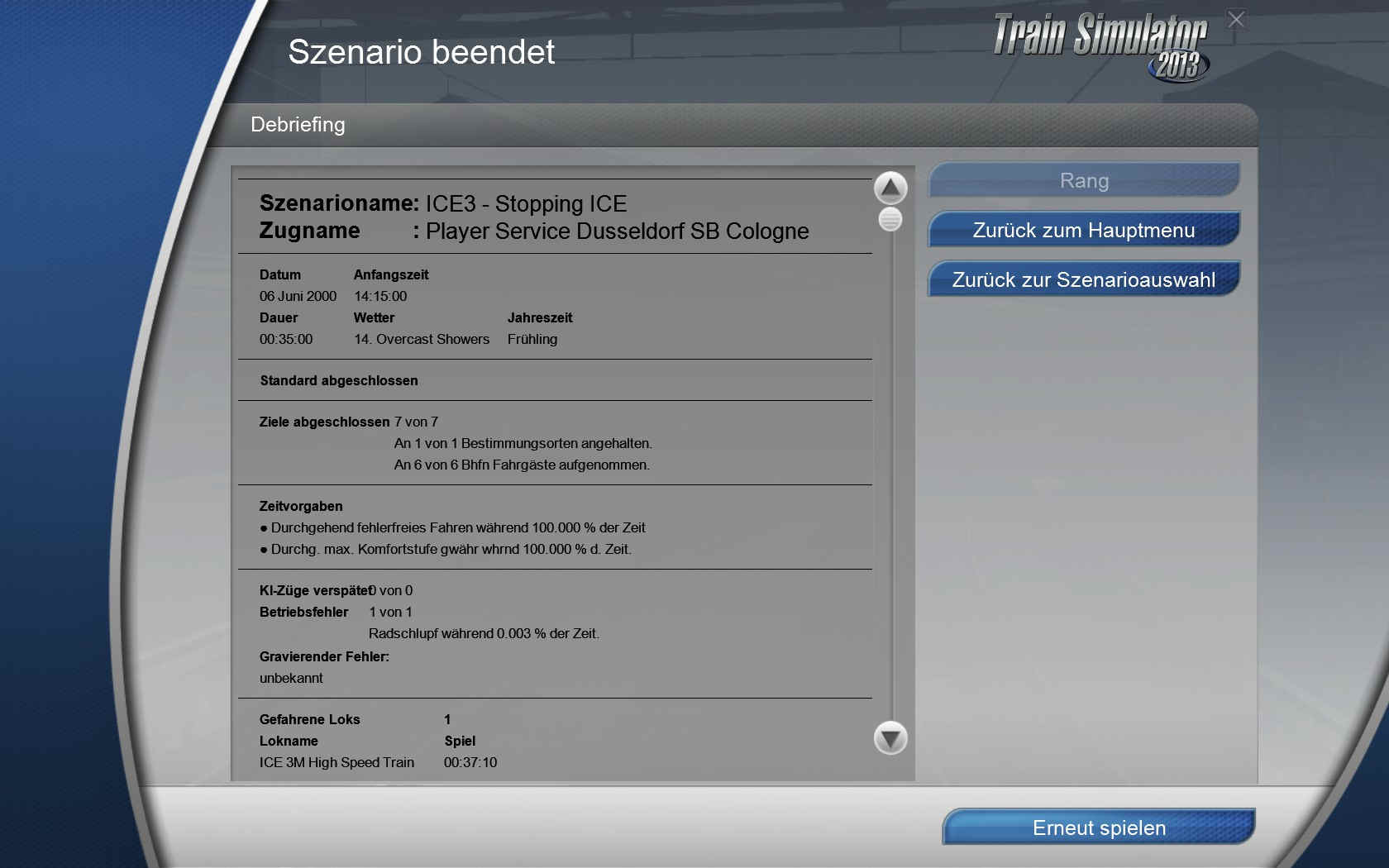Click the Train Simulator 2013 logo
This screenshot has width=1389, height=868.
1100,46
